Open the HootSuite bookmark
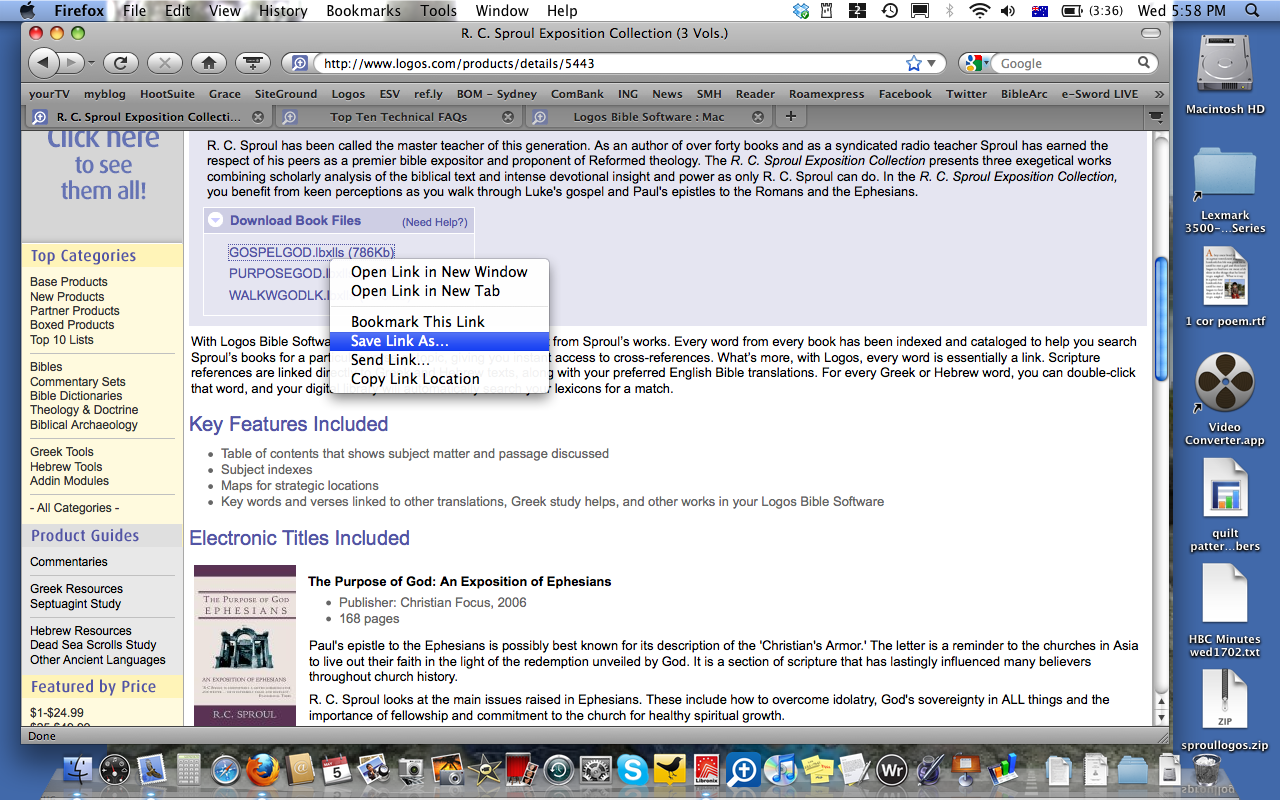 [167, 93]
